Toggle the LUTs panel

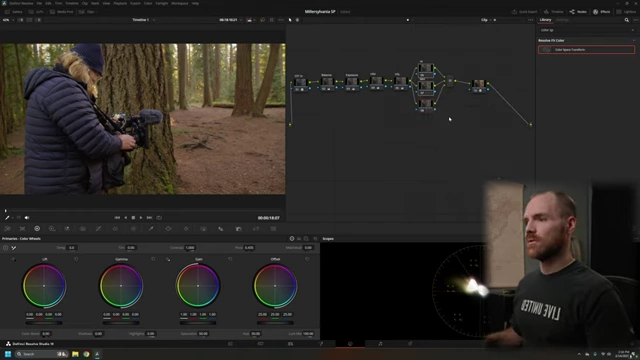pos(36,12)
